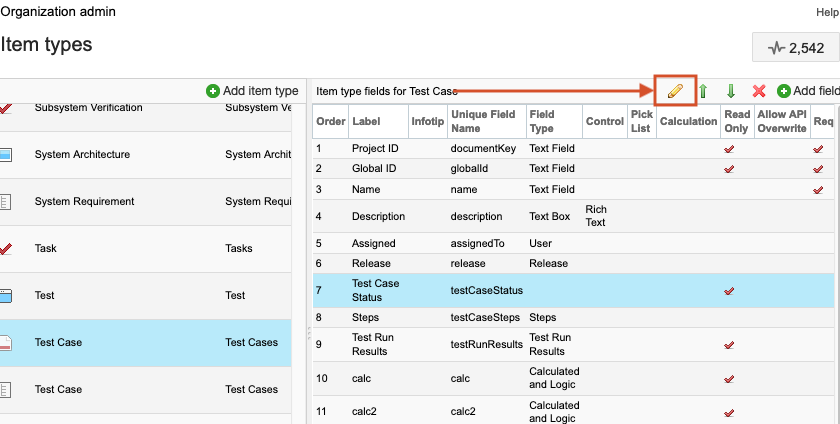The image size is (840, 424).
Task: Select the Test item type
Action: click(146, 295)
